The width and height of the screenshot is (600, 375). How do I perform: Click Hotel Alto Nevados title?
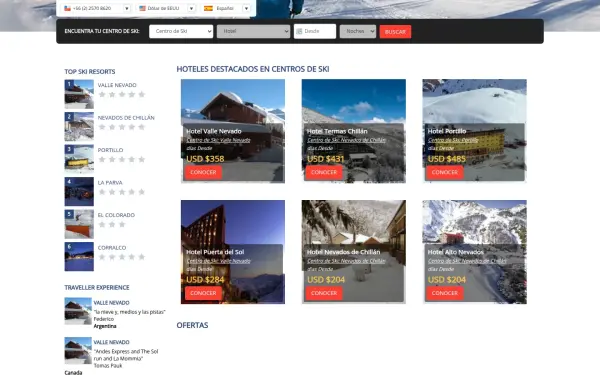pyautogui.click(x=456, y=252)
